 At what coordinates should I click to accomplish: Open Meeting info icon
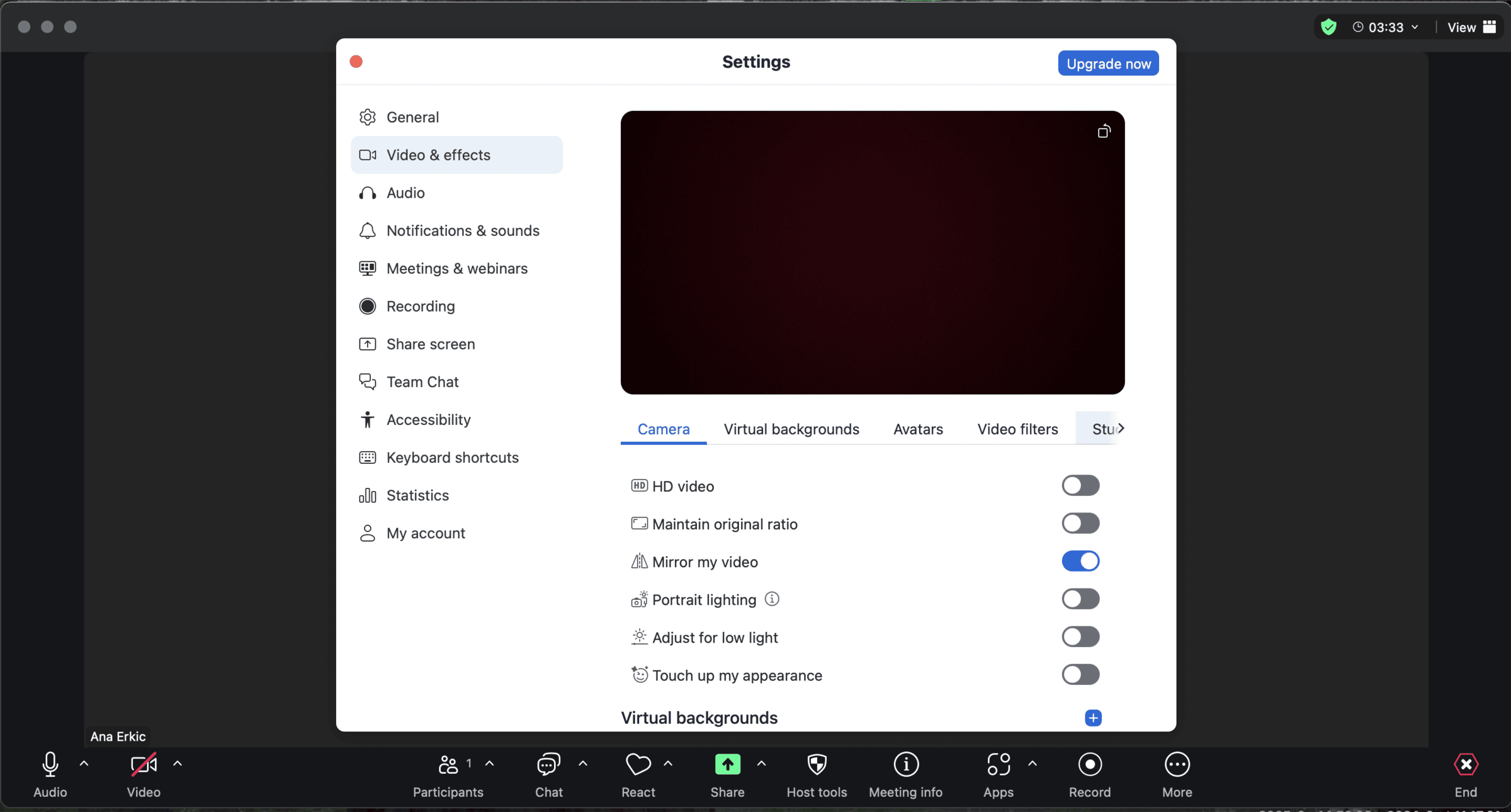[906, 764]
